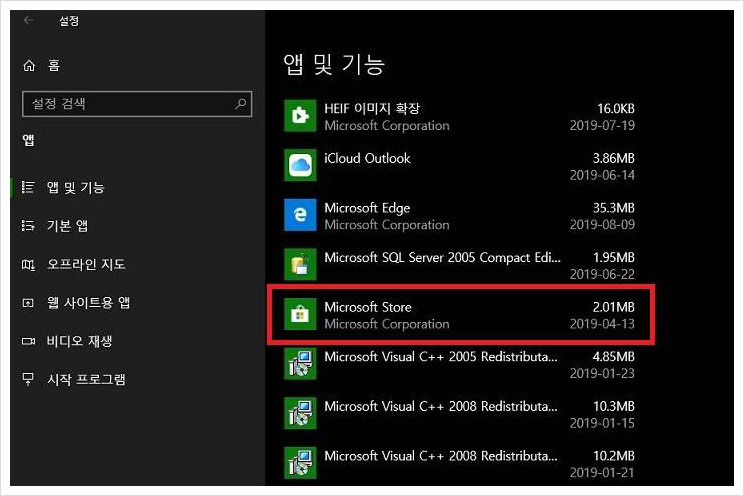The width and height of the screenshot is (744, 496).
Task: Click the 설정 window title
Action: tap(69, 21)
